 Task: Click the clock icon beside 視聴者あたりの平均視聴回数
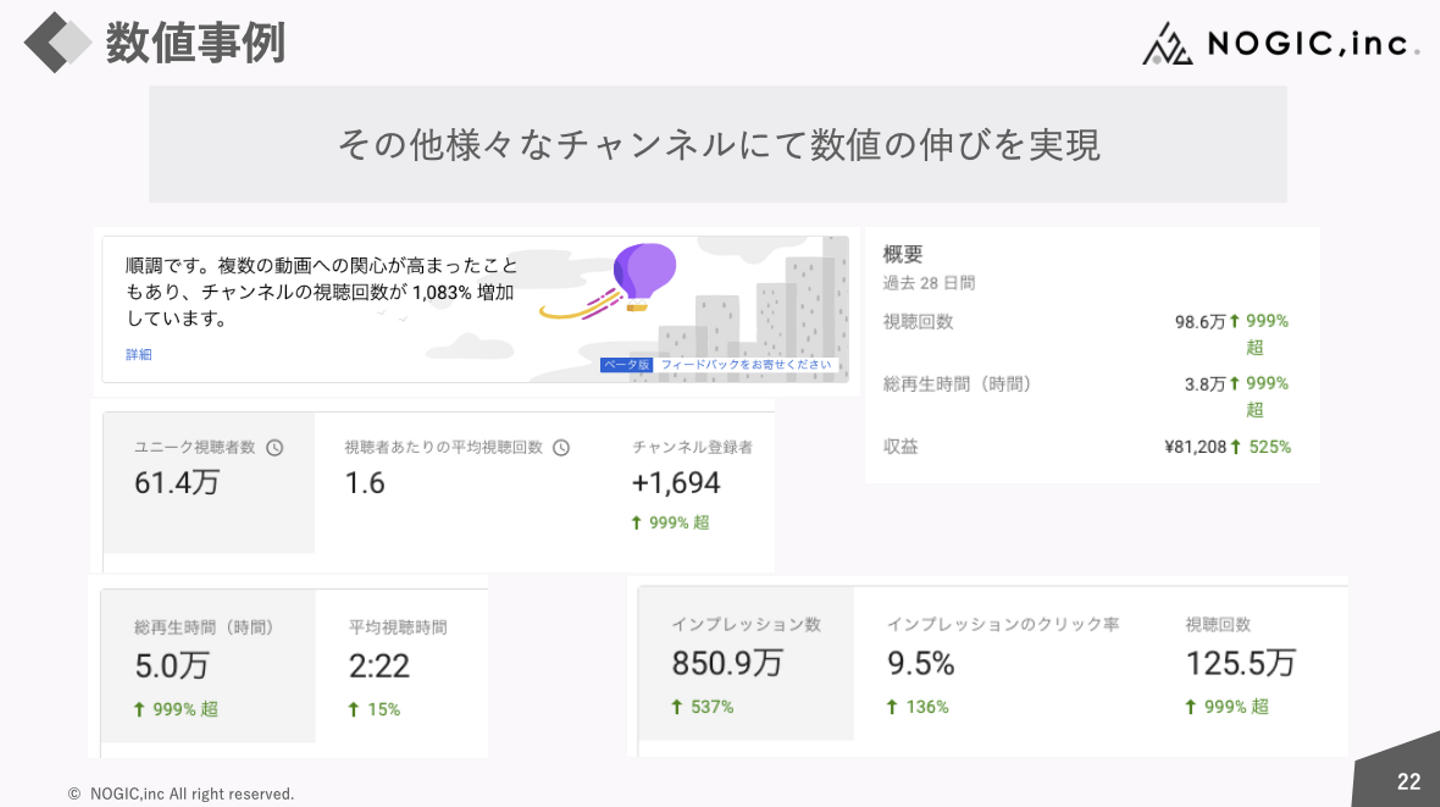tap(561, 448)
